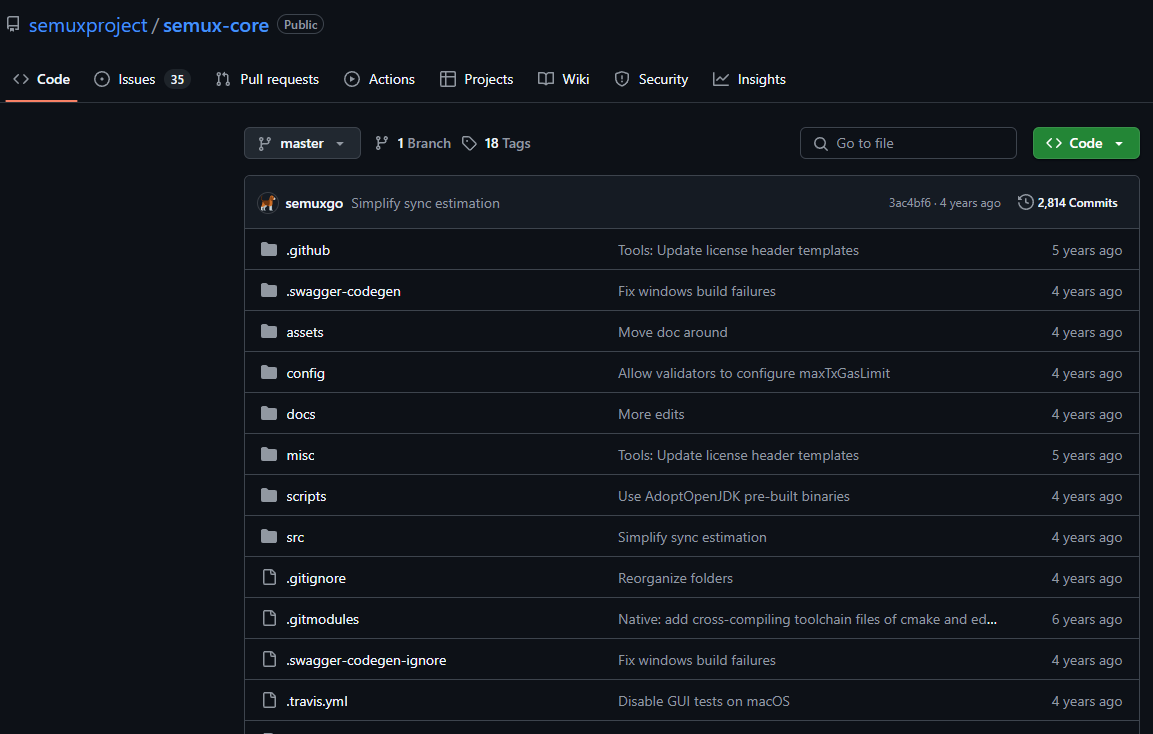Open commit 'Disable GUI tests on macOS'

click(x=704, y=702)
